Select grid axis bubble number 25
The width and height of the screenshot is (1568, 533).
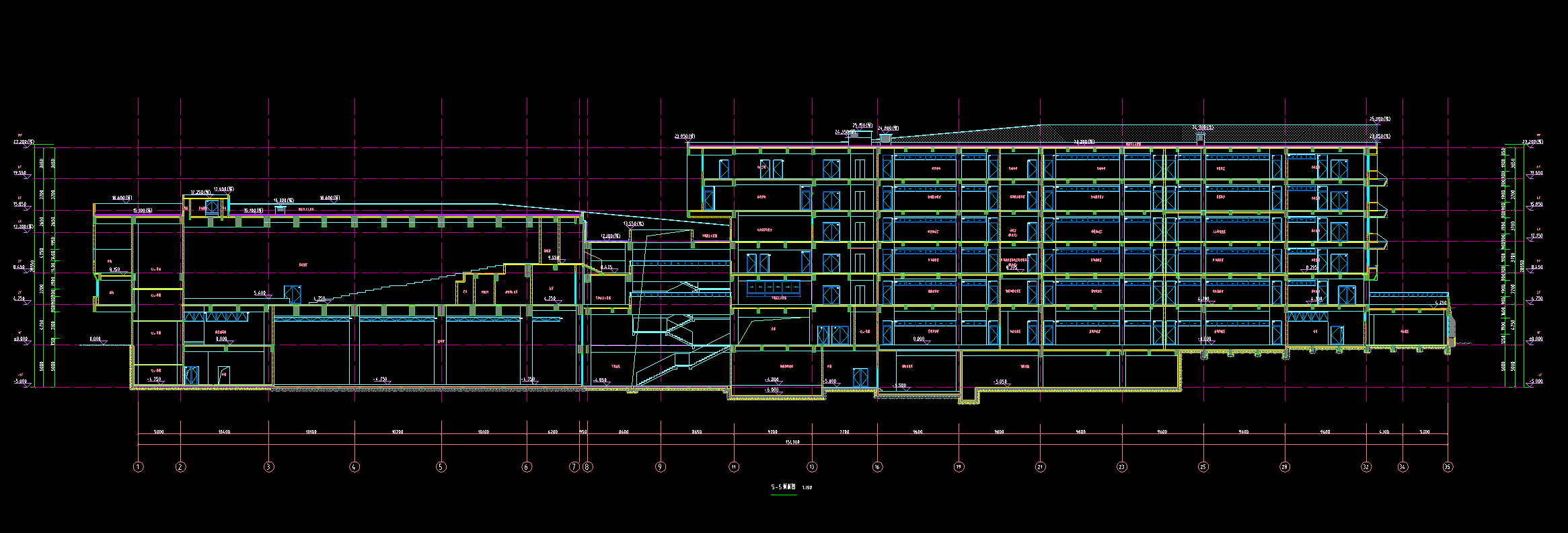1203,467
